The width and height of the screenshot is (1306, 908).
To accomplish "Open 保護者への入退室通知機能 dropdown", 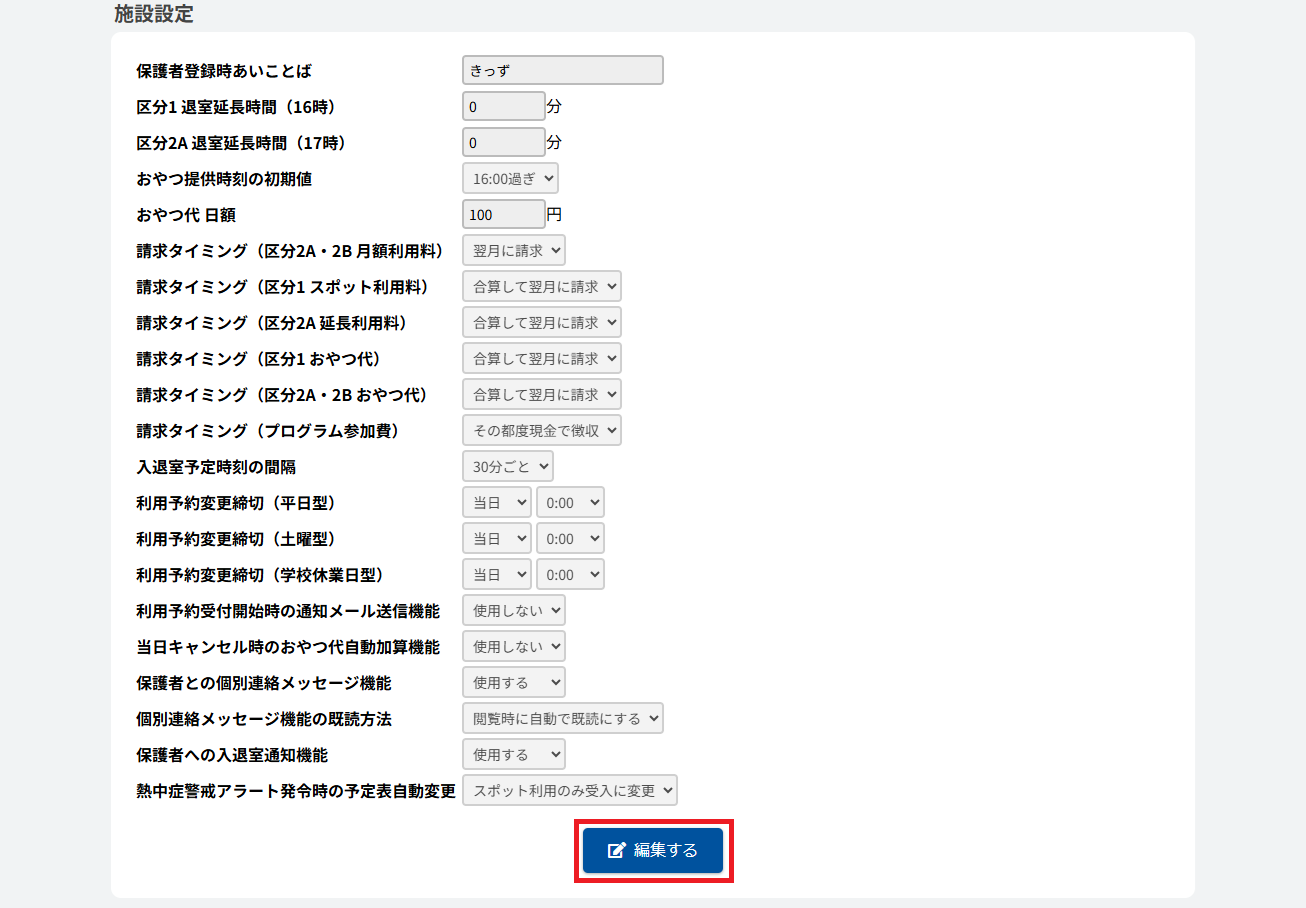I will [513, 754].
